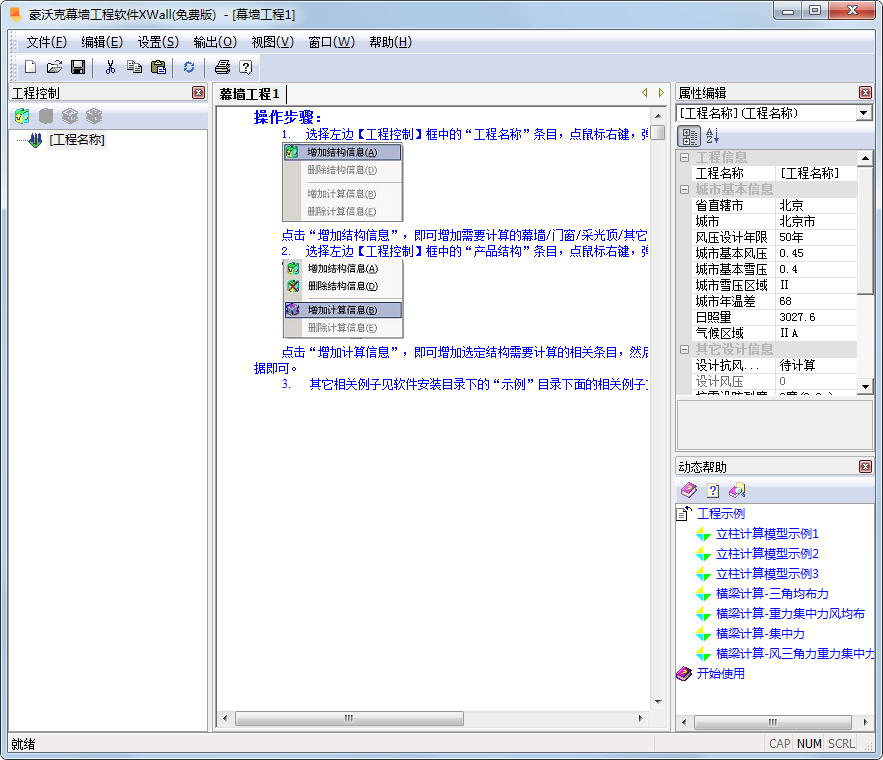The image size is (883, 760).
Task: Collapse the 工程信息 property group
Action: pyautogui.click(x=685, y=157)
